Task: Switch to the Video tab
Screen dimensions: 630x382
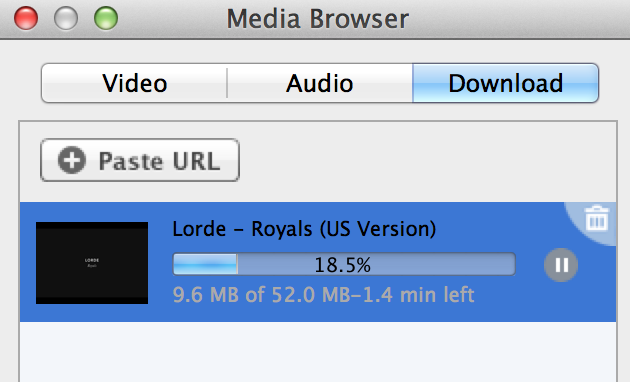Action: (134, 83)
